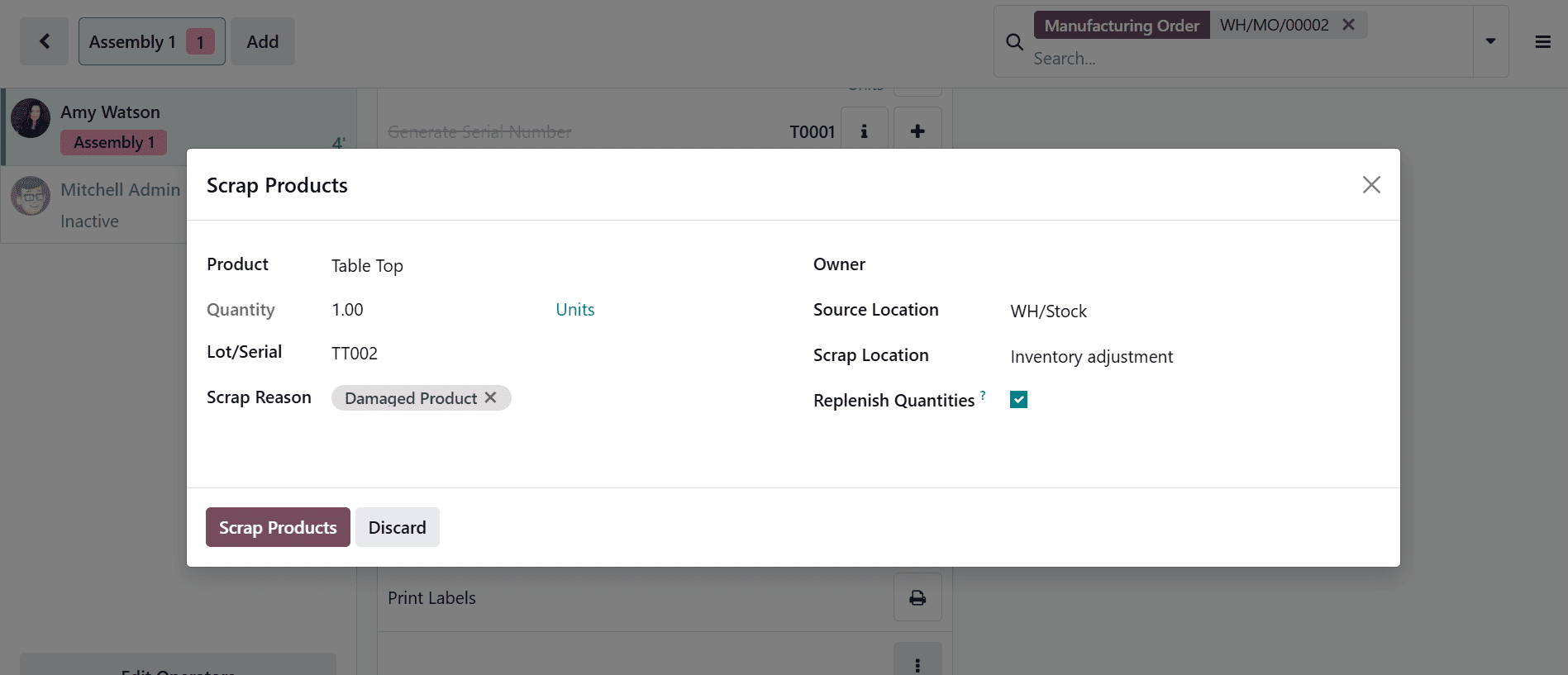Open the Scrap Location Inventory adjustment field

pyautogui.click(x=1194, y=357)
